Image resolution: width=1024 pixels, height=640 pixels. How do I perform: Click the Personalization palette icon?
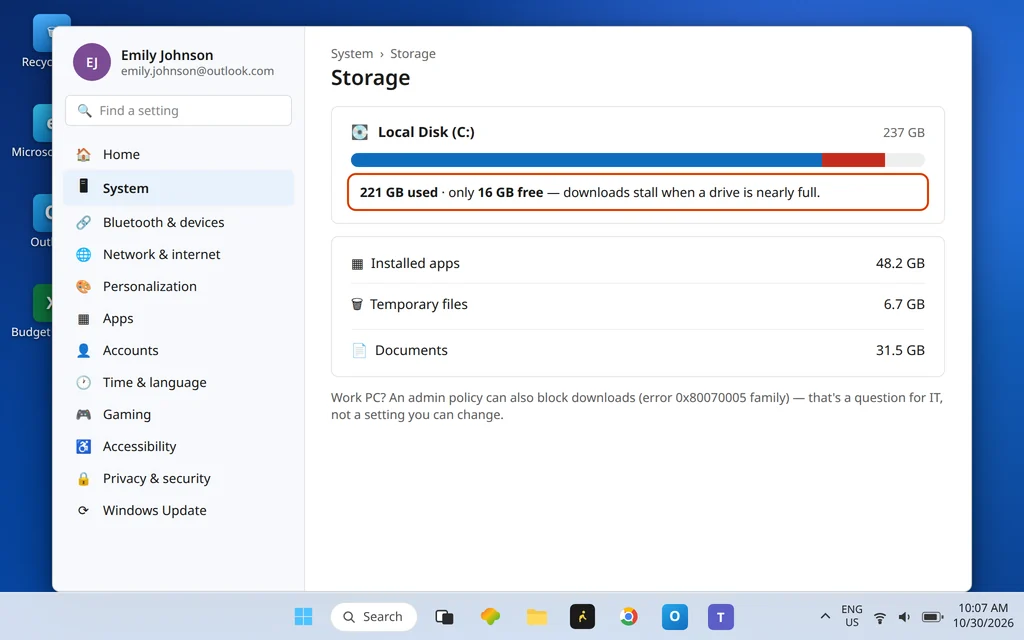[84, 286]
